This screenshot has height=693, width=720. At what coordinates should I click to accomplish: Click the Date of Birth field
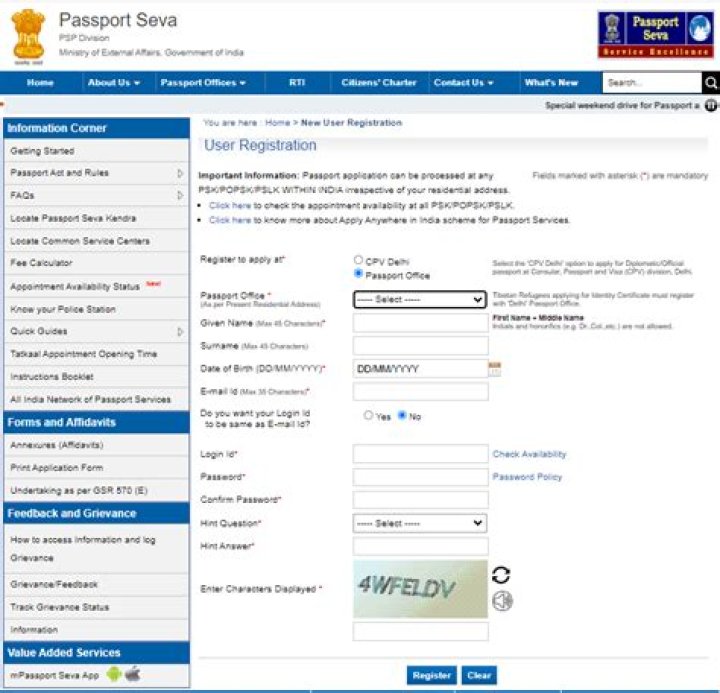(x=420, y=369)
